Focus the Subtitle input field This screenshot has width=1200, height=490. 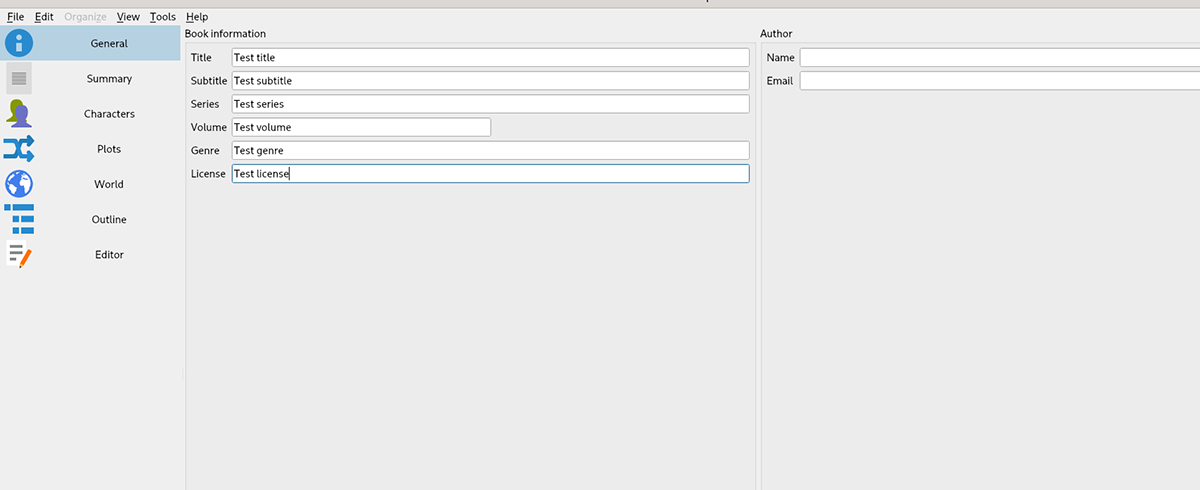click(490, 81)
